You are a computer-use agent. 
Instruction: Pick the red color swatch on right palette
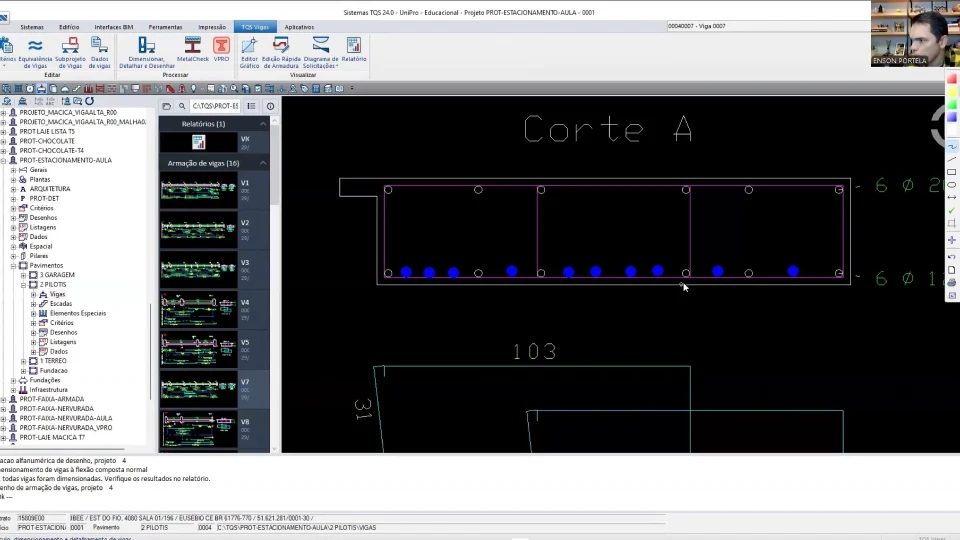pos(952,80)
